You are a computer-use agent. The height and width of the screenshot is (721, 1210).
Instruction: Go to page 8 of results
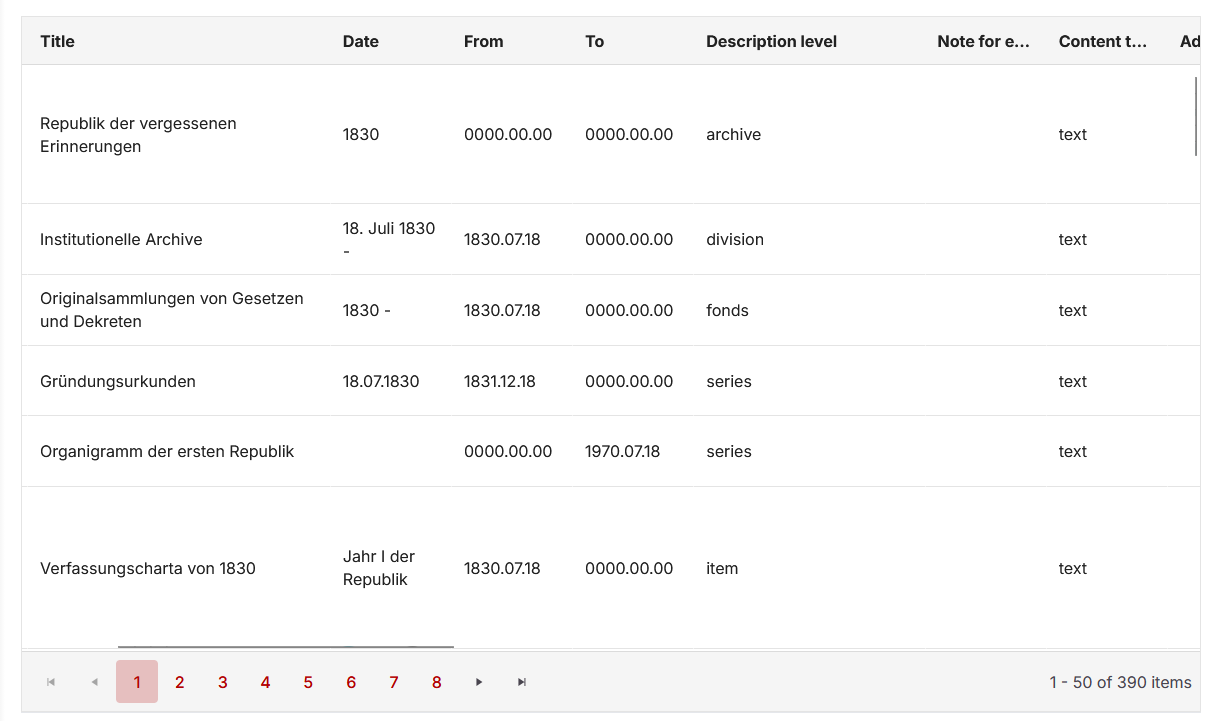pyautogui.click(x=436, y=682)
